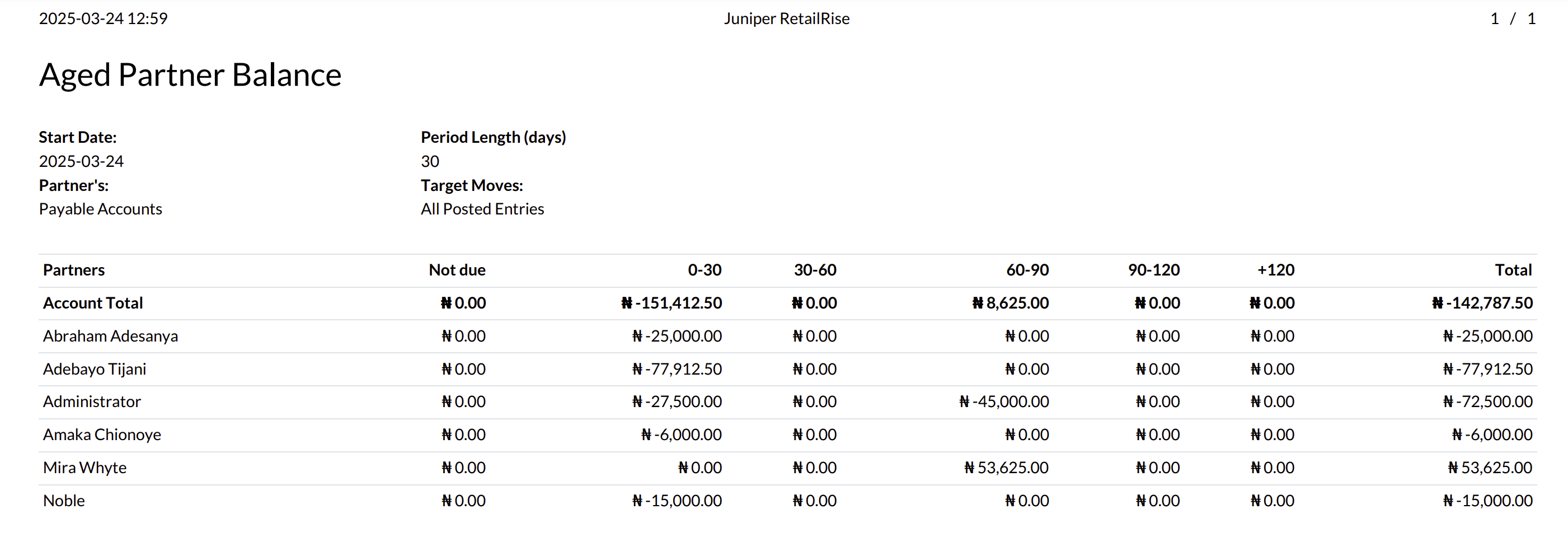Screen dimensions: 1568x551
Task: Click the Payable Accounts partner type value
Action: click(x=100, y=209)
